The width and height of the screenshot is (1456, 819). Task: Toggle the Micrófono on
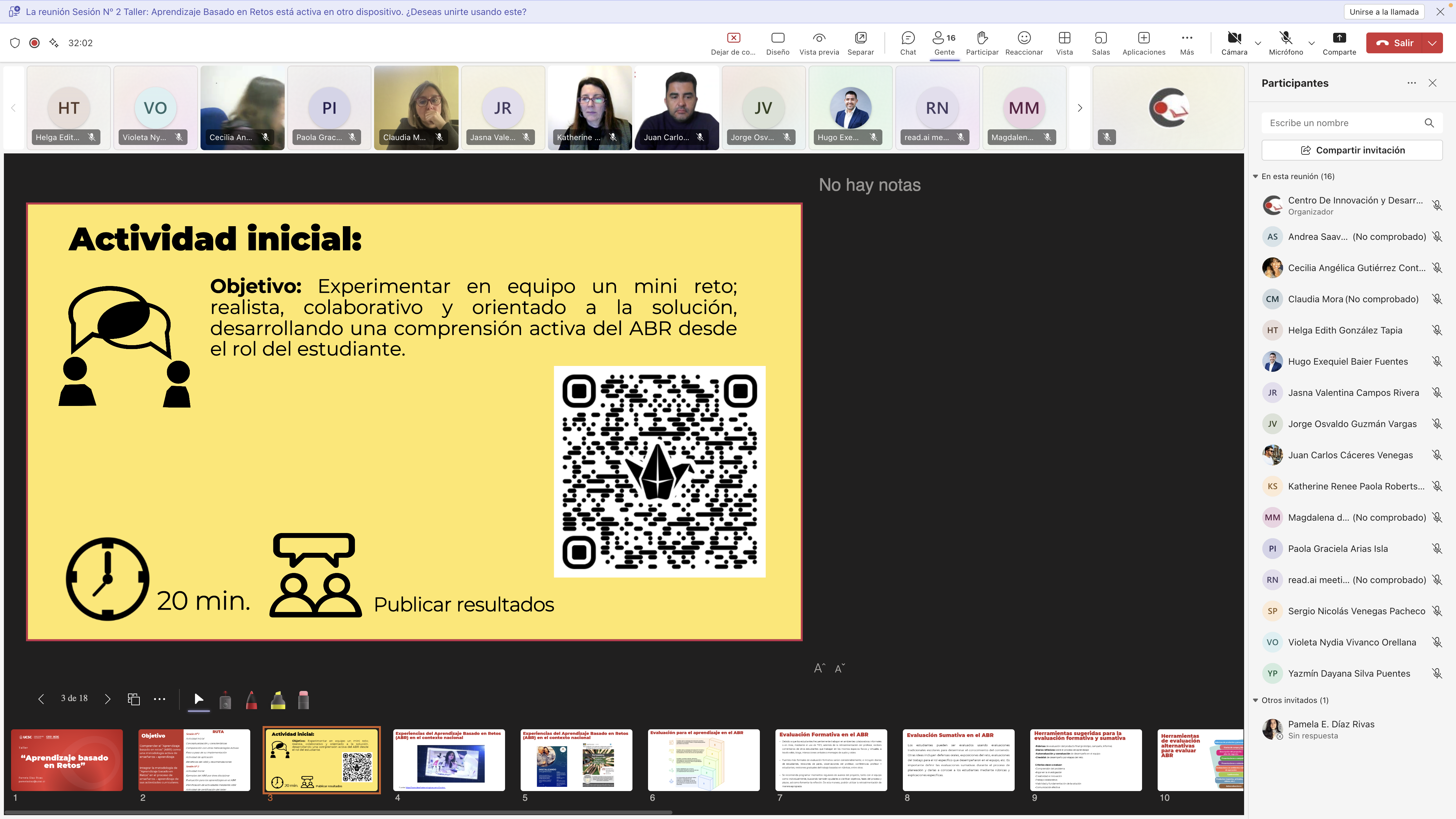(1286, 43)
